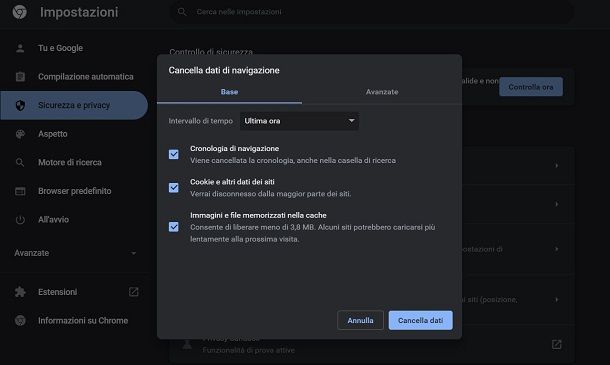Click the chevron on the 'ostazioni di' background row

pos(557,249)
